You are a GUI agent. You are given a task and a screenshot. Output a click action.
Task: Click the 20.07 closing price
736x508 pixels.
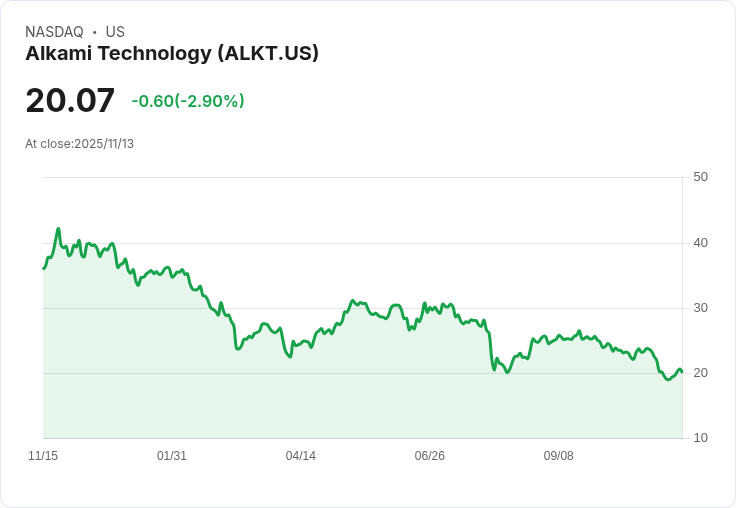[x=70, y=100]
